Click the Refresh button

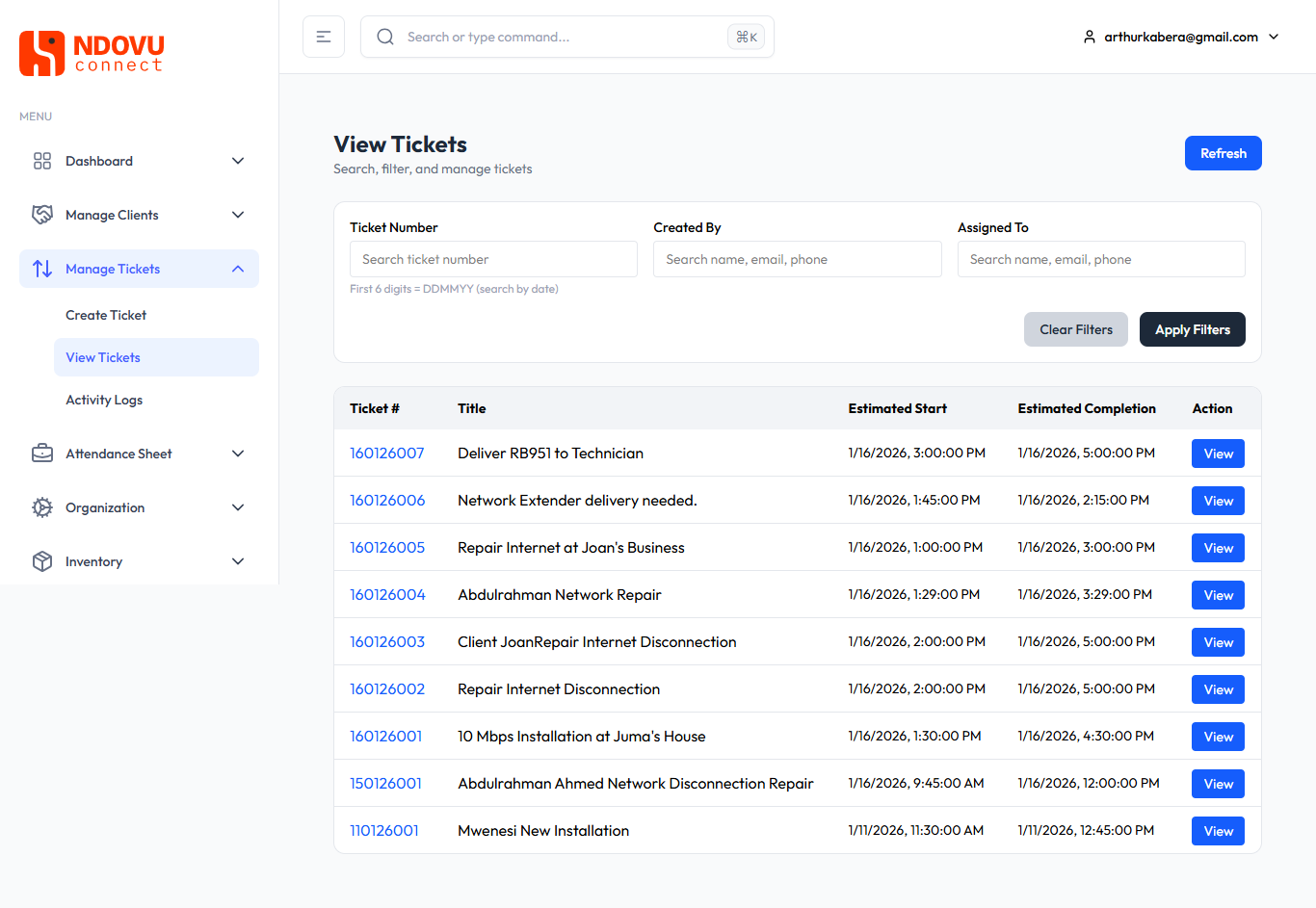click(x=1223, y=152)
